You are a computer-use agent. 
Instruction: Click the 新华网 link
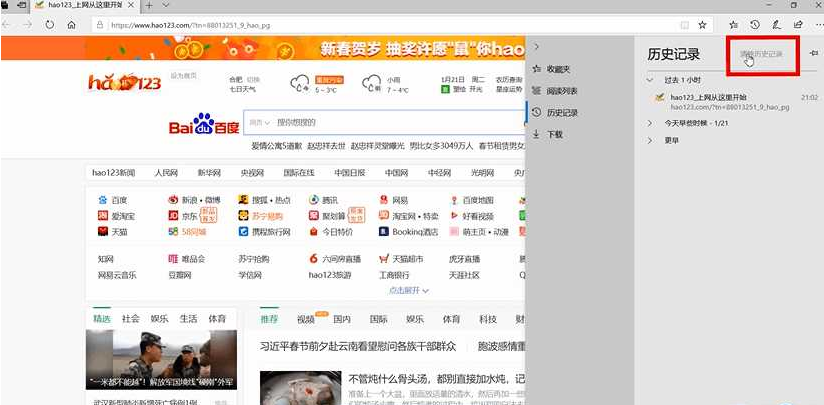pos(209,173)
